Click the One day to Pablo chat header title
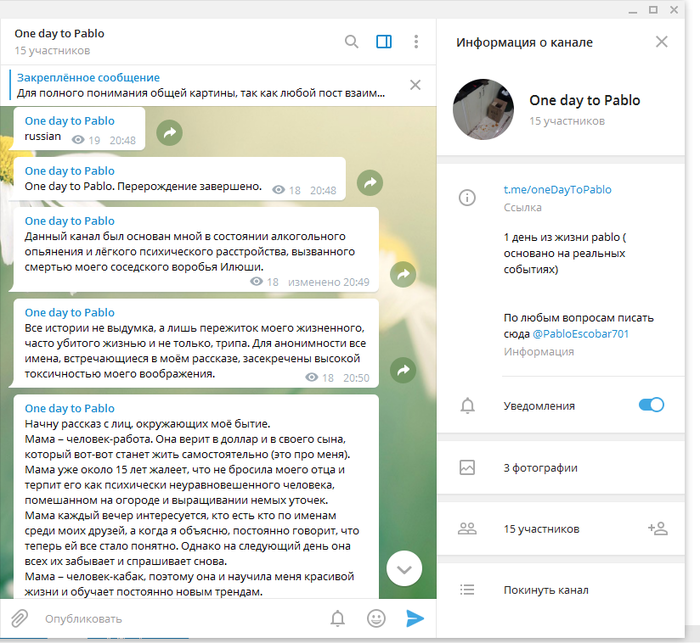The width and height of the screenshot is (700, 643). [59, 33]
